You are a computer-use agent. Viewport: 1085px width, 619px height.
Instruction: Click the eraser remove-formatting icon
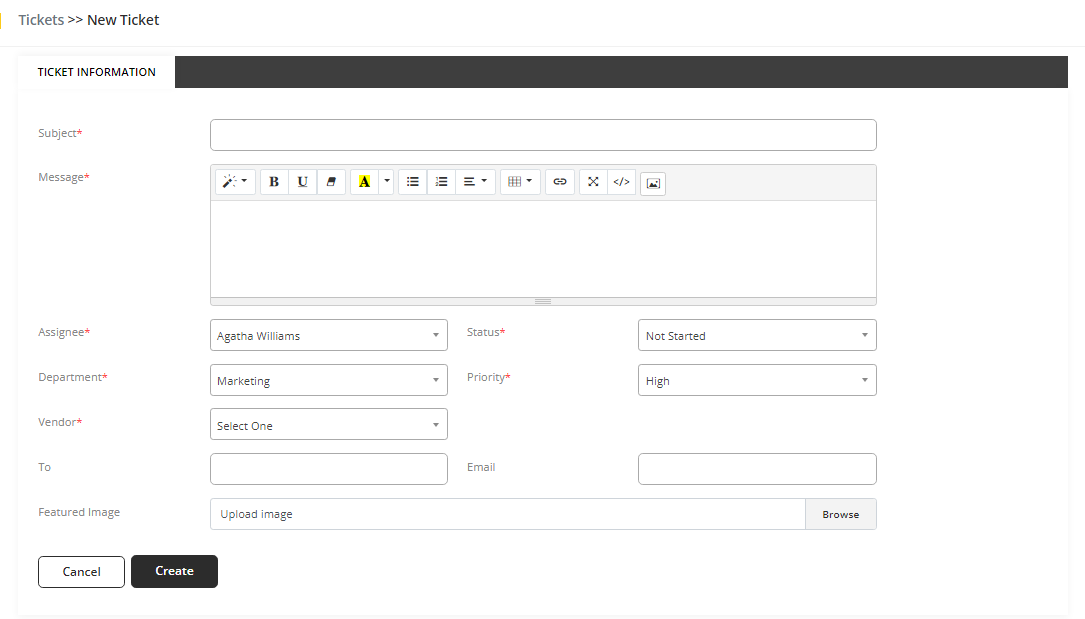[x=331, y=182]
